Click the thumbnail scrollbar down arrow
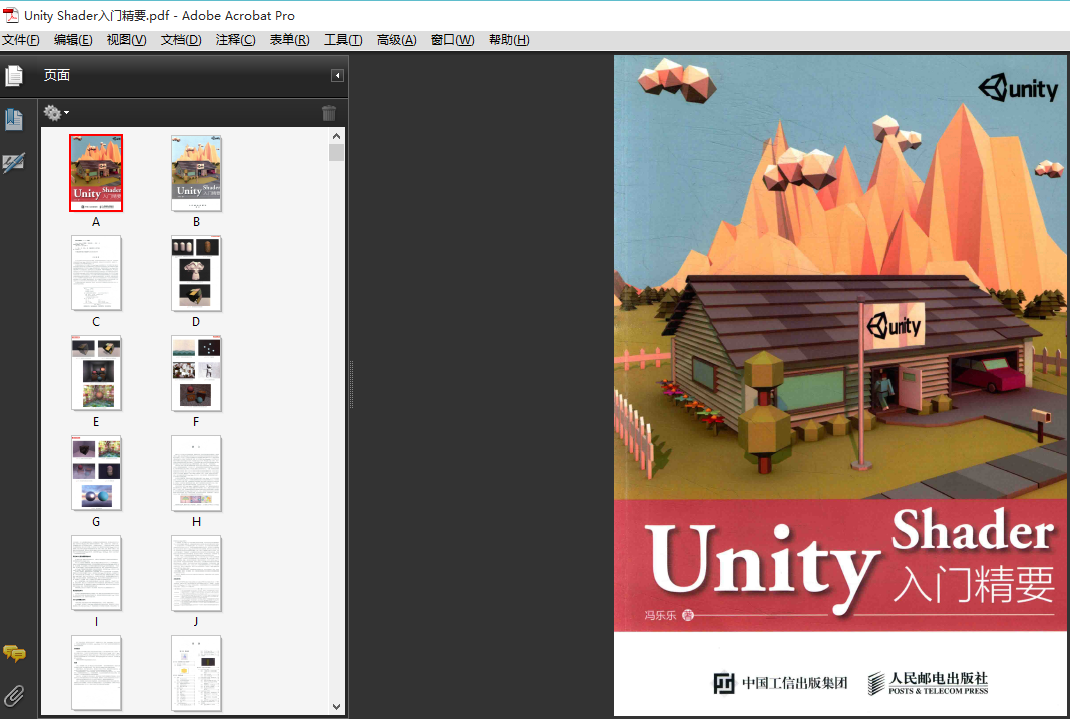Screen dimensions: 1070x719 coord(336,707)
